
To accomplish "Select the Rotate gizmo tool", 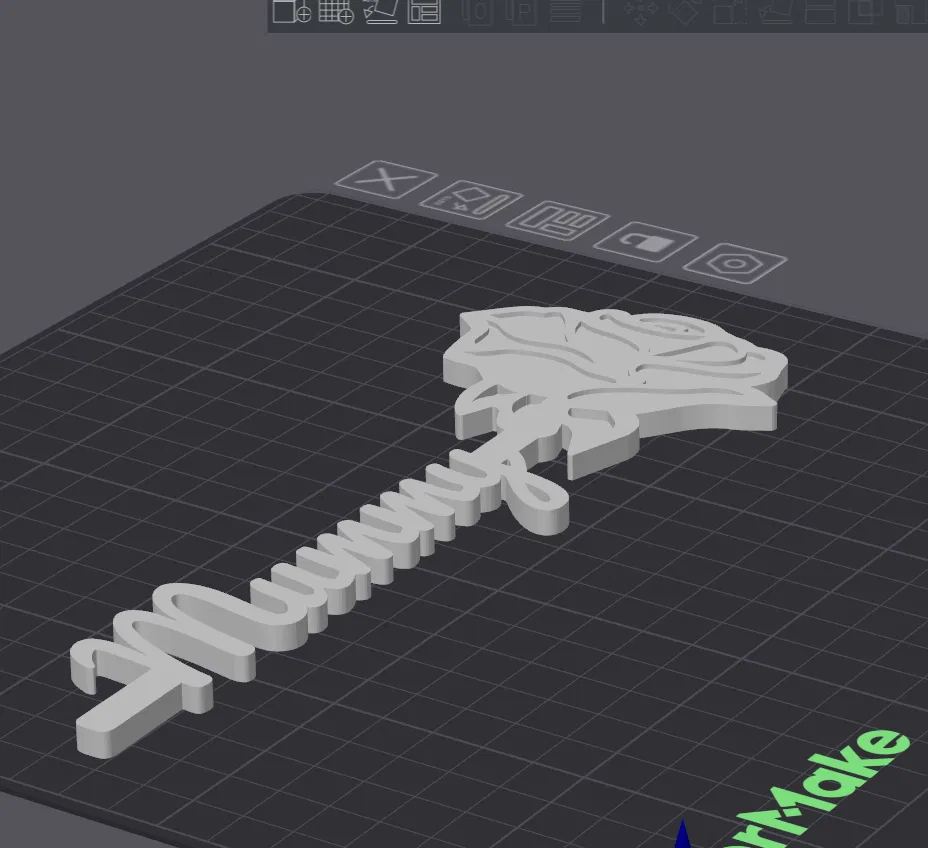I will [685, 12].
